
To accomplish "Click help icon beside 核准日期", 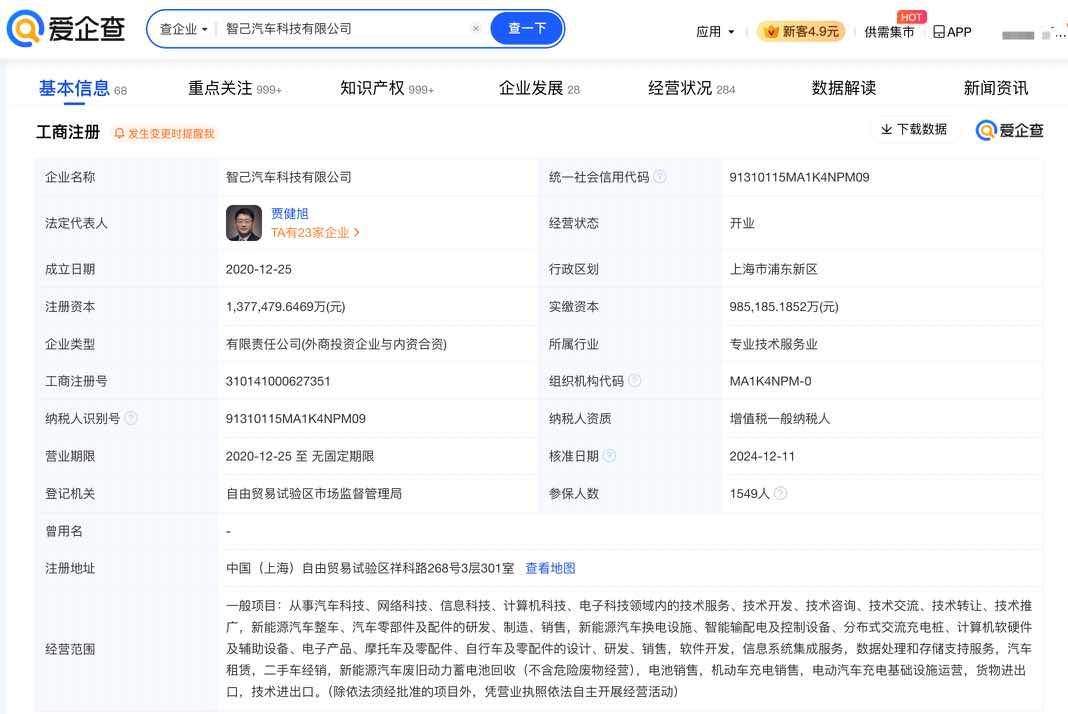I will [610, 456].
